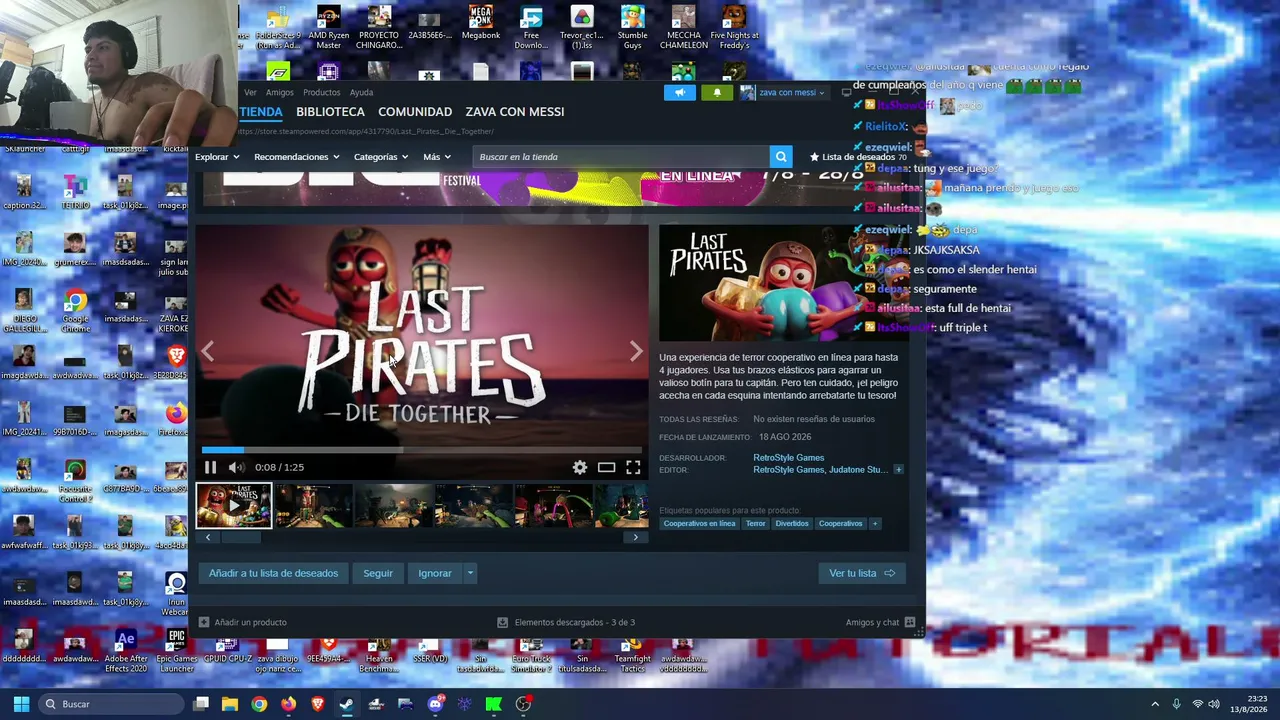Select the 'Terror' tag

755,523
